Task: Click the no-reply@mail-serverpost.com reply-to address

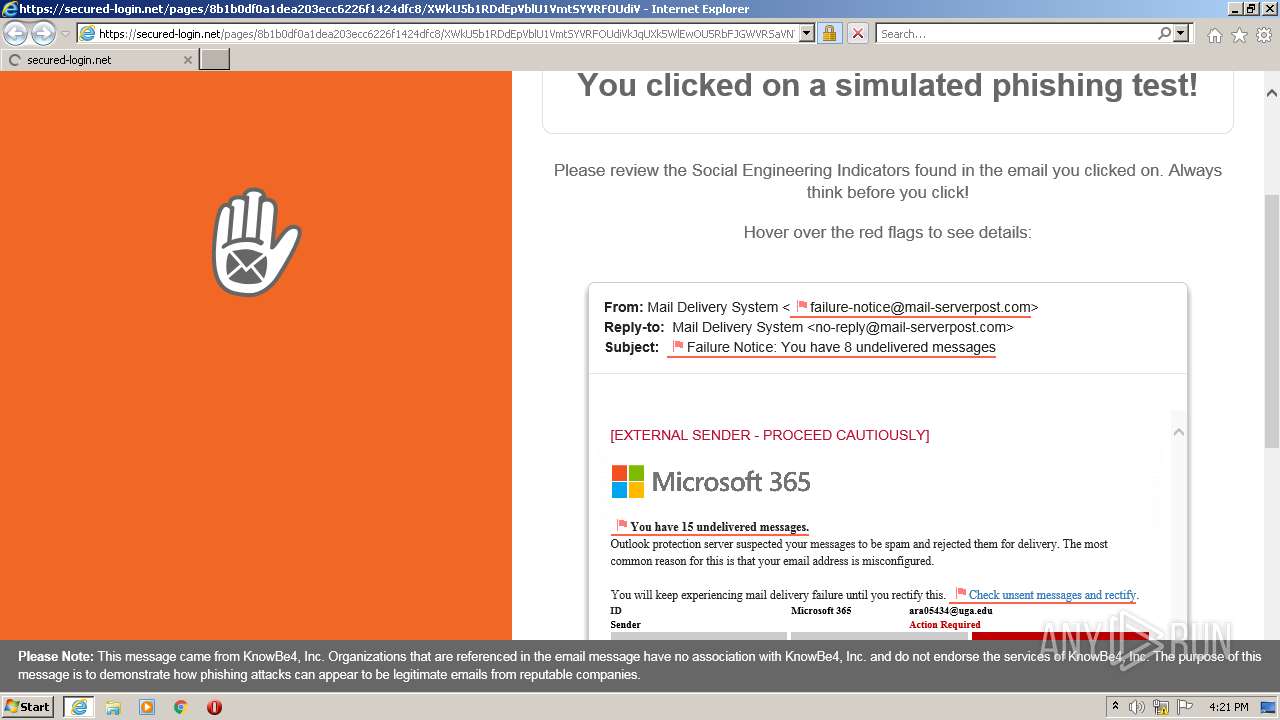Action: click(x=910, y=327)
